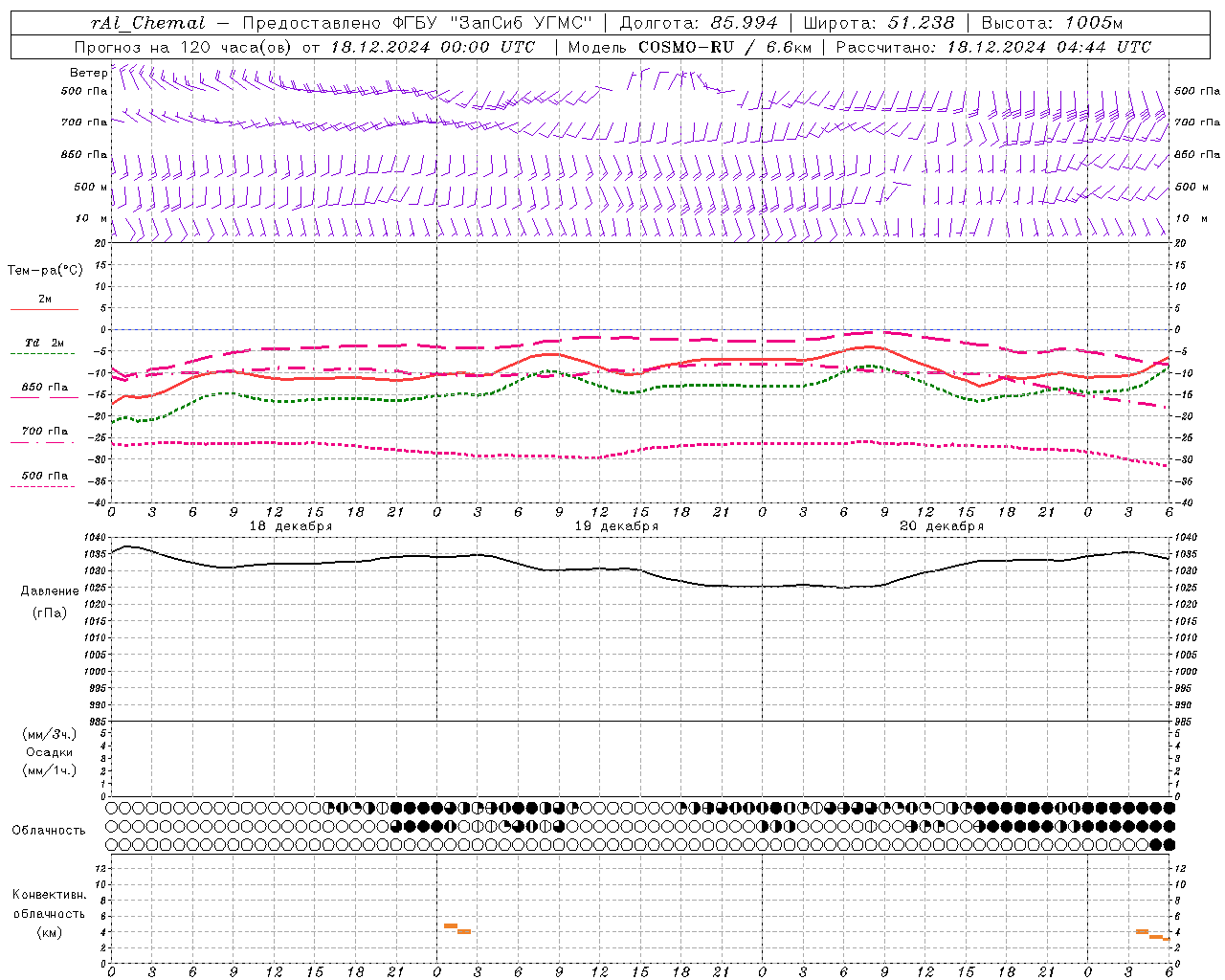Select the model name COSMO-RU
Image resolution: width=1225 pixels, height=980 pixels.
[x=686, y=47]
